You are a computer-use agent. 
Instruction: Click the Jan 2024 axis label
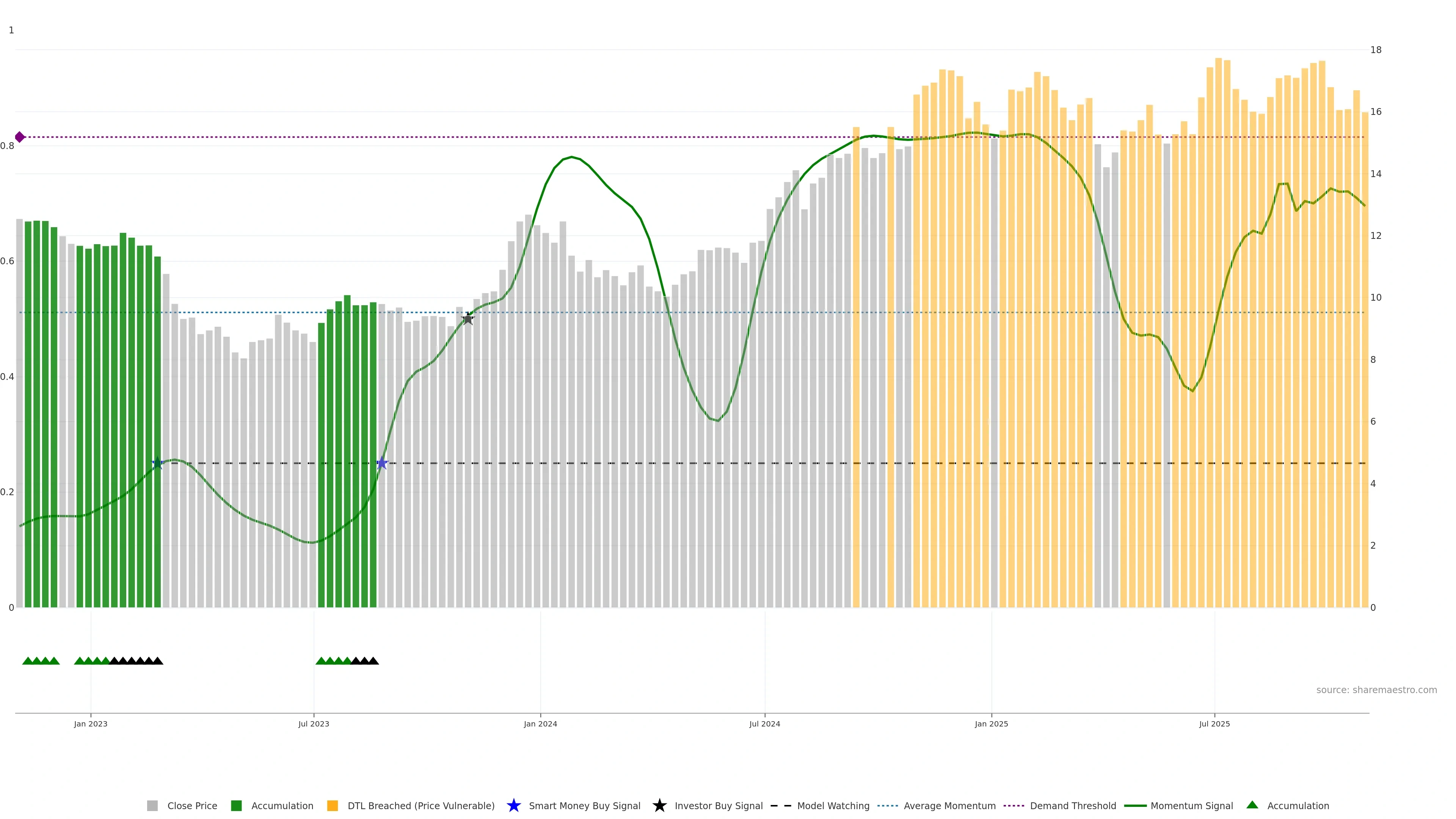(x=540, y=724)
